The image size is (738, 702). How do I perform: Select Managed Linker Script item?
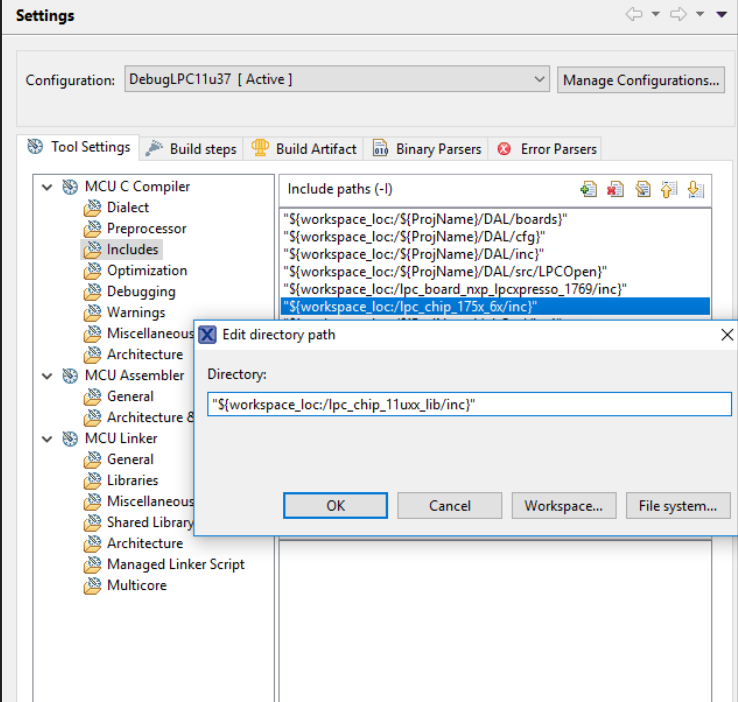pos(176,565)
